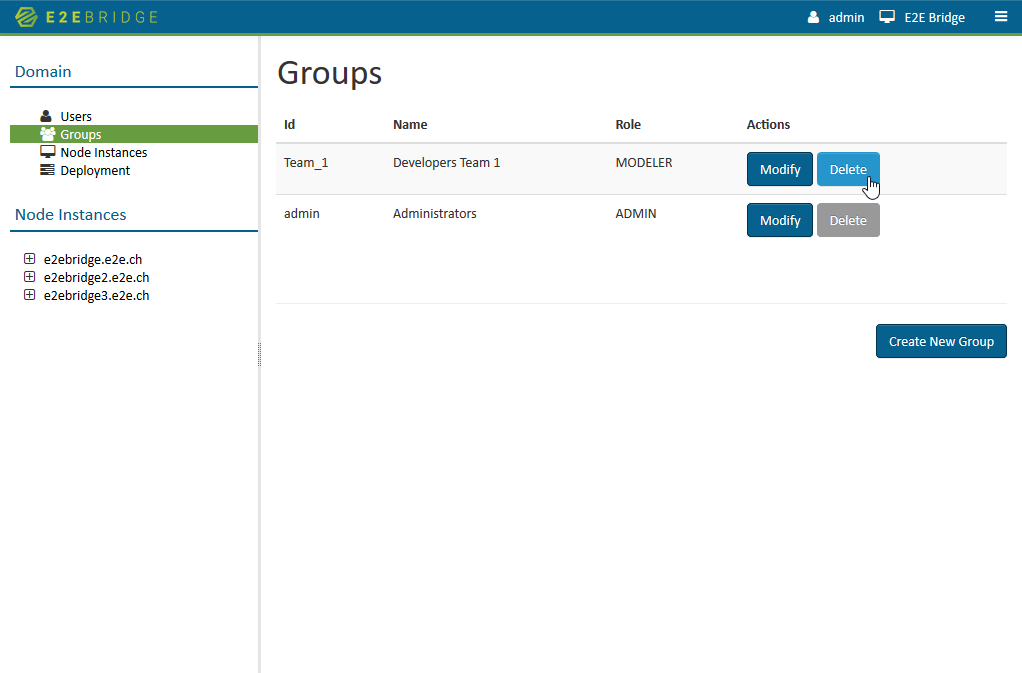
Task: Open the hamburger menu icon
Action: pyautogui.click(x=1001, y=16)
